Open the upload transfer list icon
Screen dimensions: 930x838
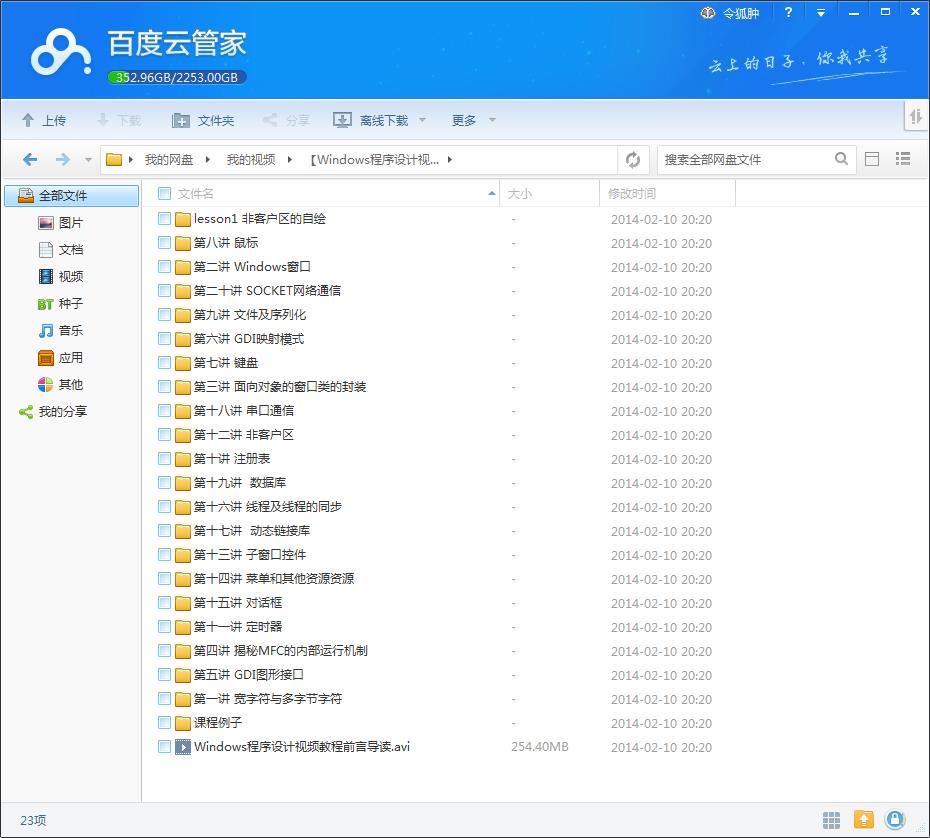(x=864, y=820)
